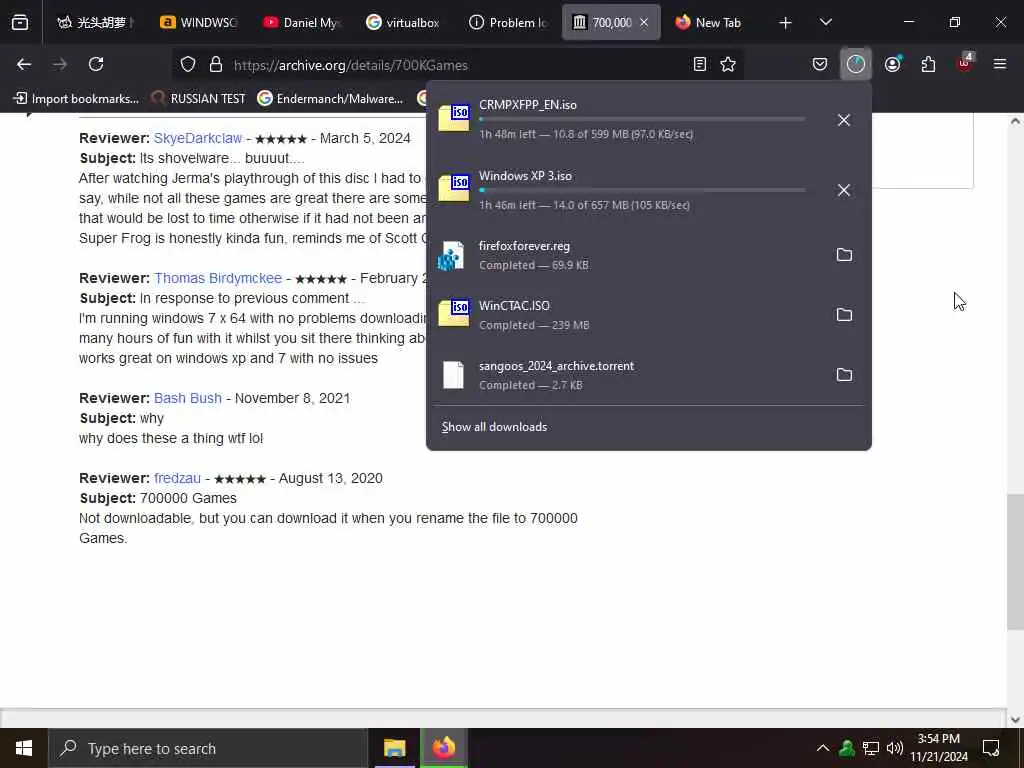This screenshot has height=768, width=1024.
Task: Open the Pocket save icon
Action: [x=820, y=65]
